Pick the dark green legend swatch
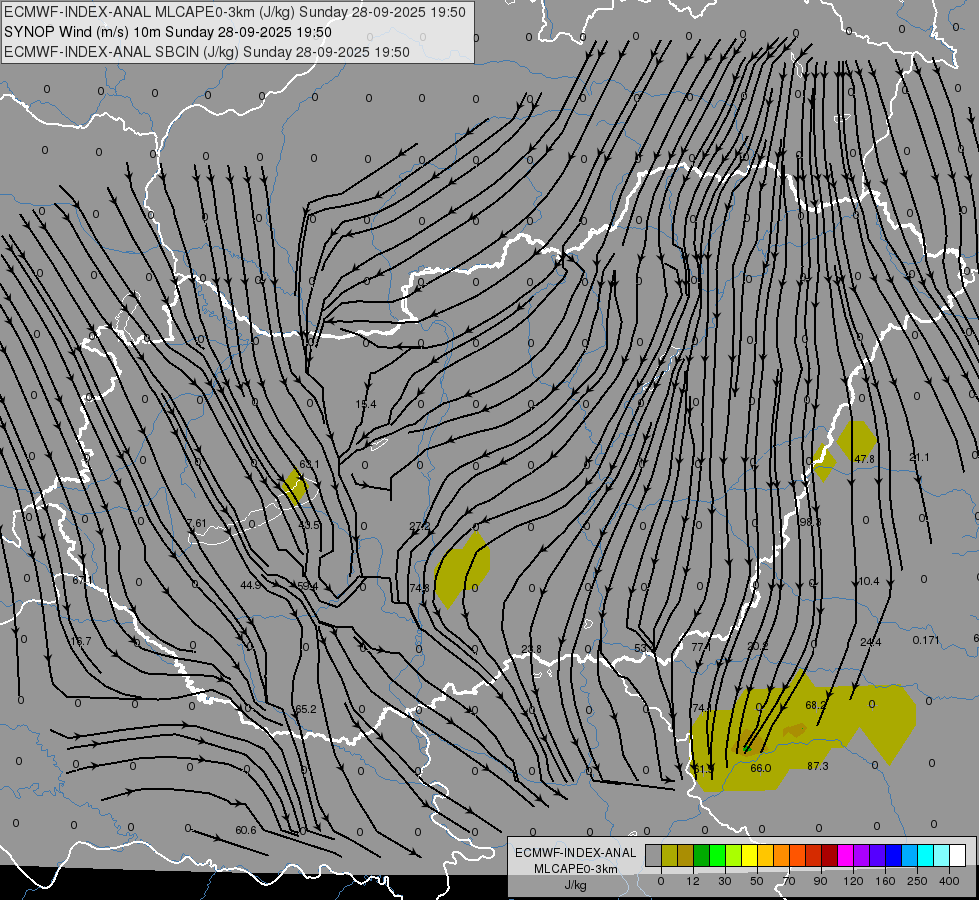979x900 pixels. (702, 855)
